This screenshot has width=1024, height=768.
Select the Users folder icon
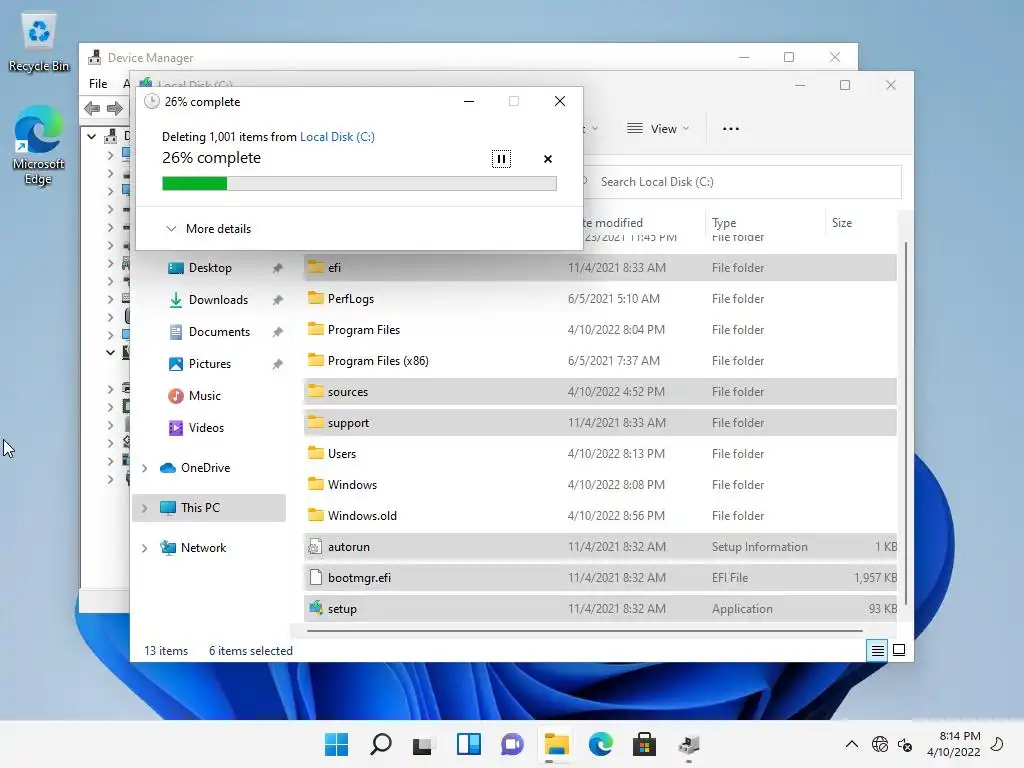(x=316, y=453)
